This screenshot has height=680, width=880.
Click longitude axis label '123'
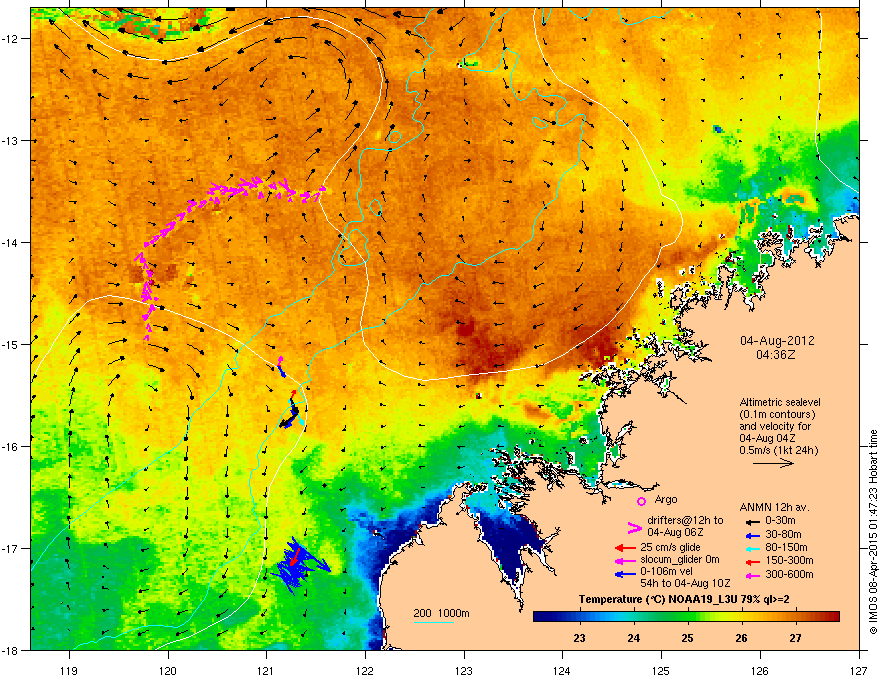click(464, 670)
